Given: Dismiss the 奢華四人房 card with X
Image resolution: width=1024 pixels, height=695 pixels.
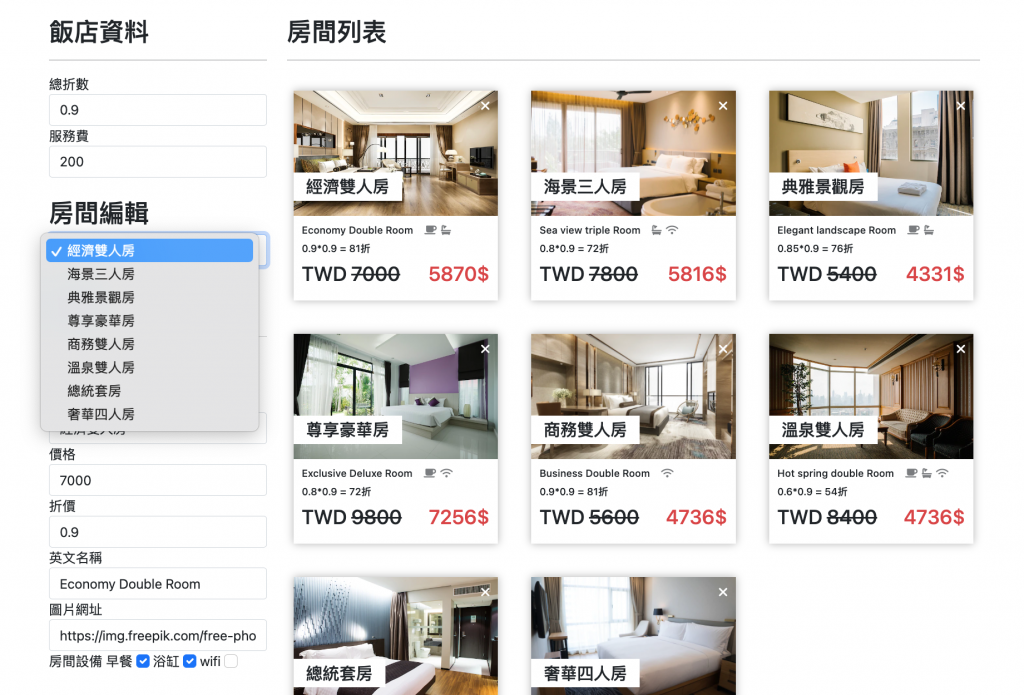Looking at the screenshot, I should point(723,592).
